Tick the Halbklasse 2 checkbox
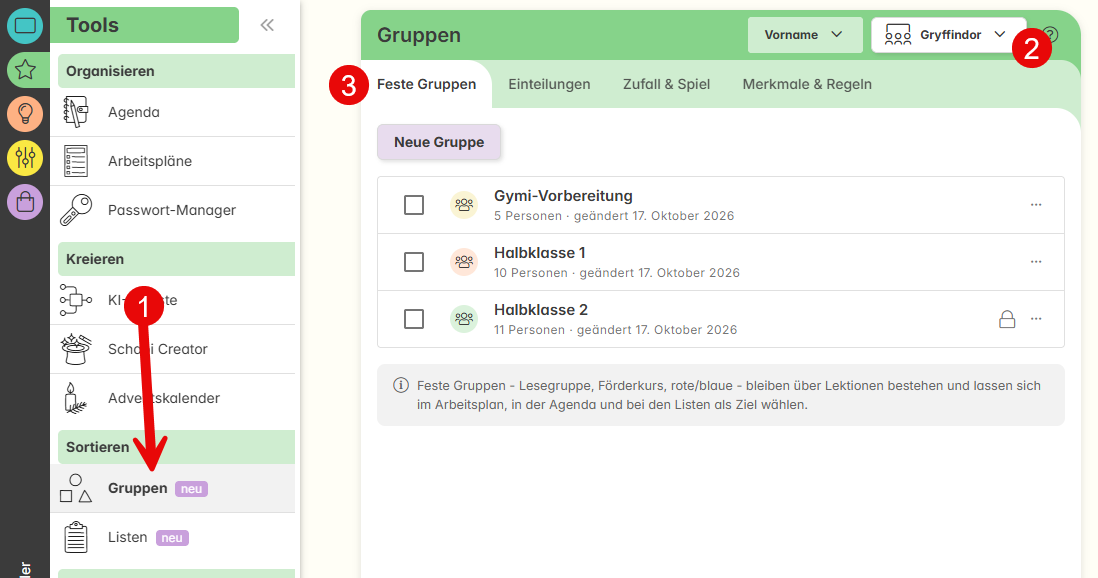 [414, 319]
